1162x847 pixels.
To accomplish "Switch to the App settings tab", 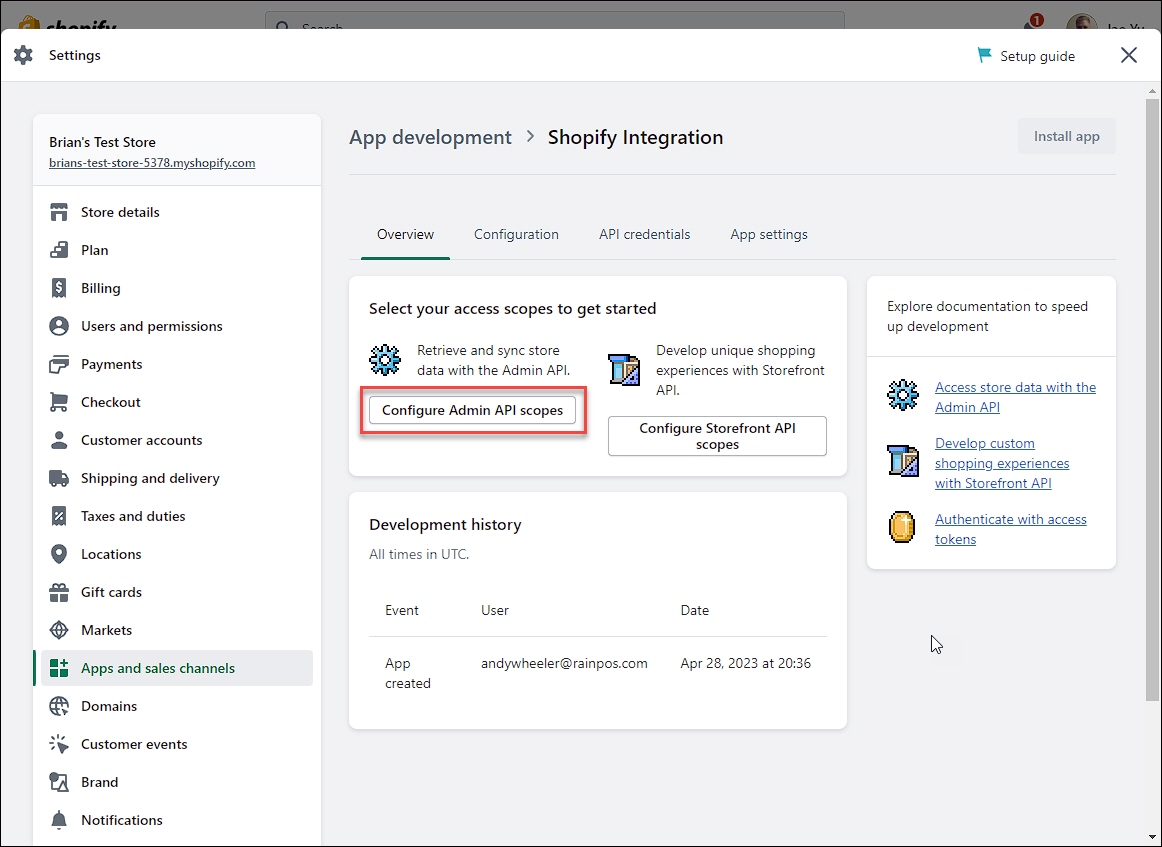I will point(769,234).
